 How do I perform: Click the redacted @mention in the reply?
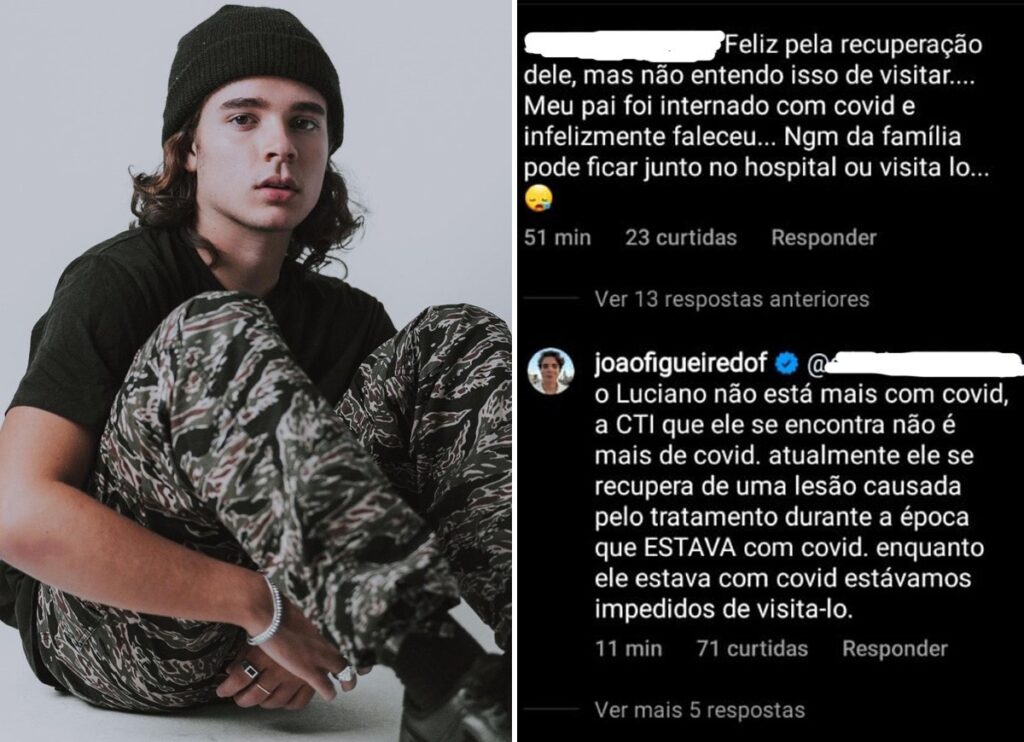(916, 363)
